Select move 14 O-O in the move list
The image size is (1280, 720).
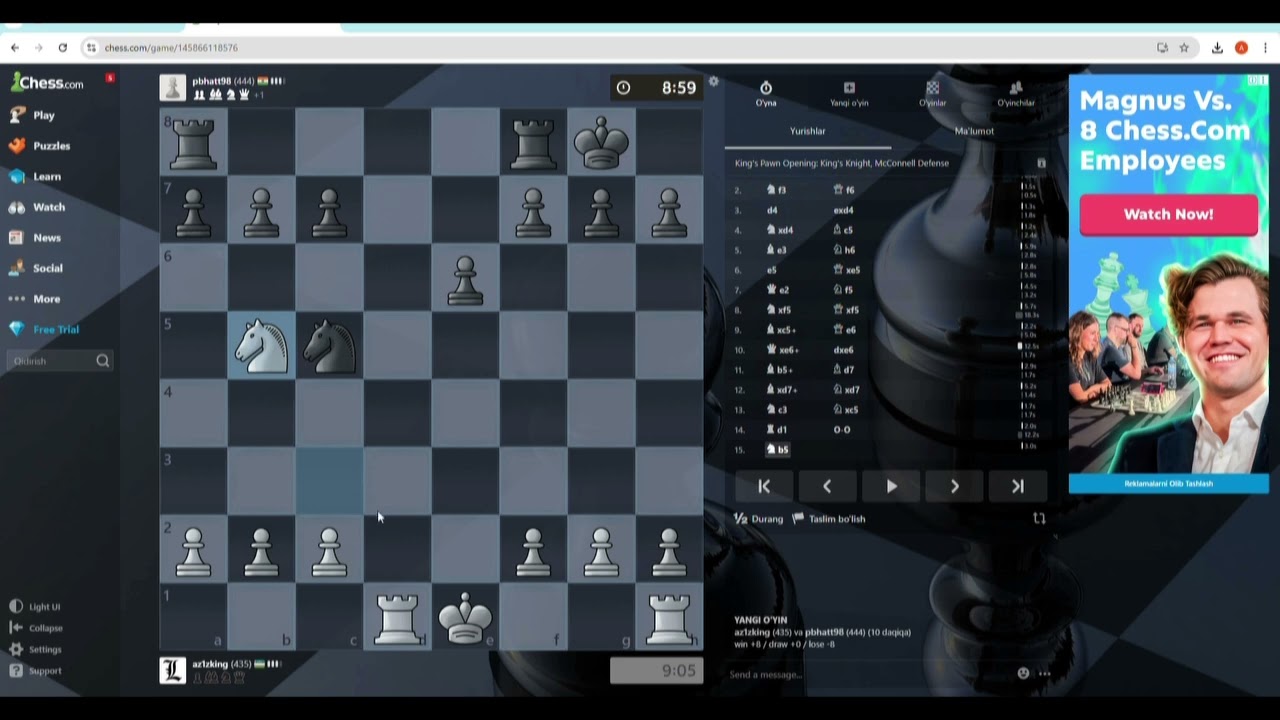(x=842, y=430)
